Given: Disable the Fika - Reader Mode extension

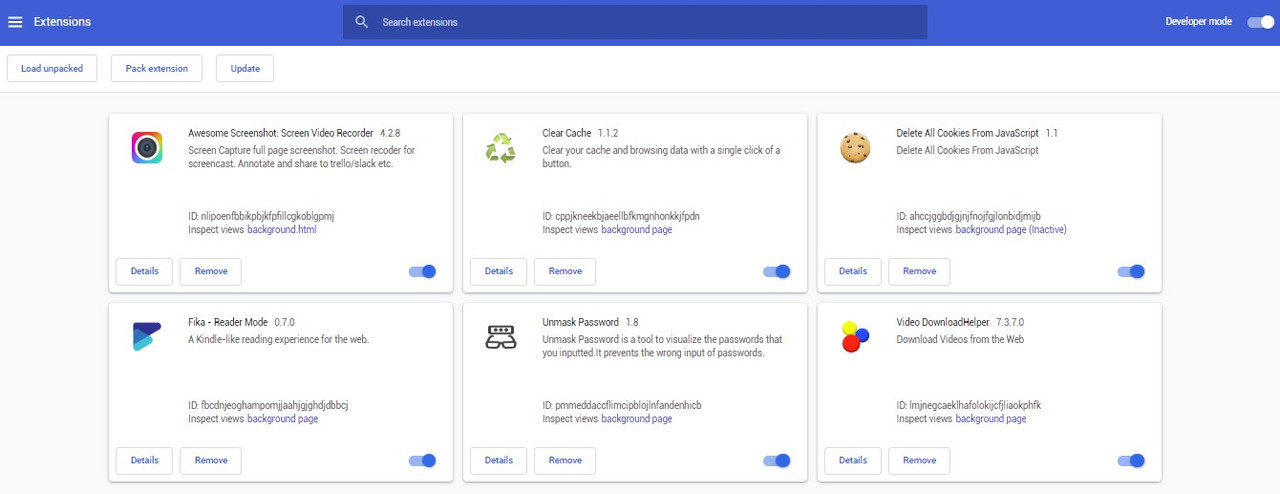Looking at the screenshot, I should (x=423, y=461).
